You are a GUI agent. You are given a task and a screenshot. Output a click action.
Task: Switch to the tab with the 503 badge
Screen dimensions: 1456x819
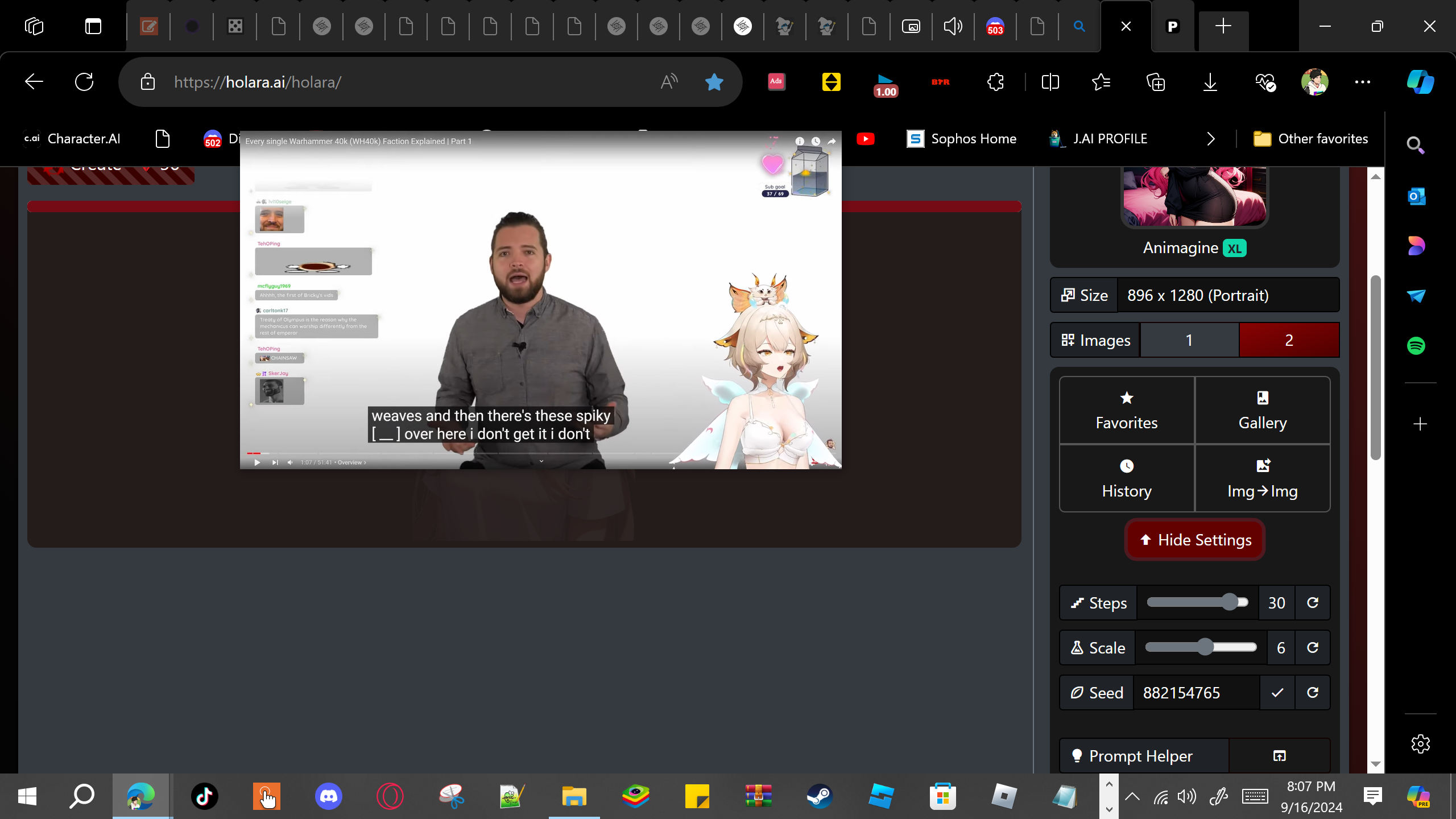point(995,26)
